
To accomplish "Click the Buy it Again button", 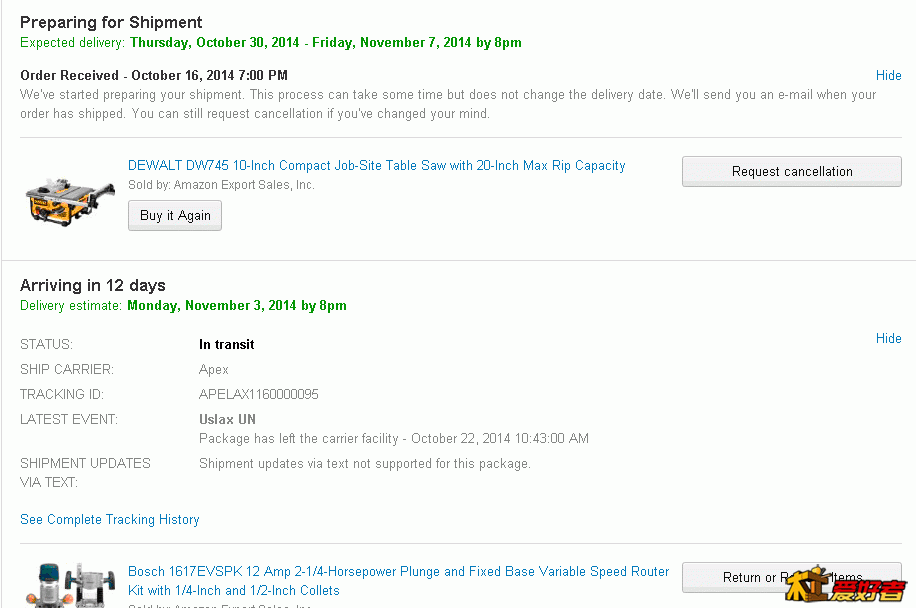I will tap(175, 216).
